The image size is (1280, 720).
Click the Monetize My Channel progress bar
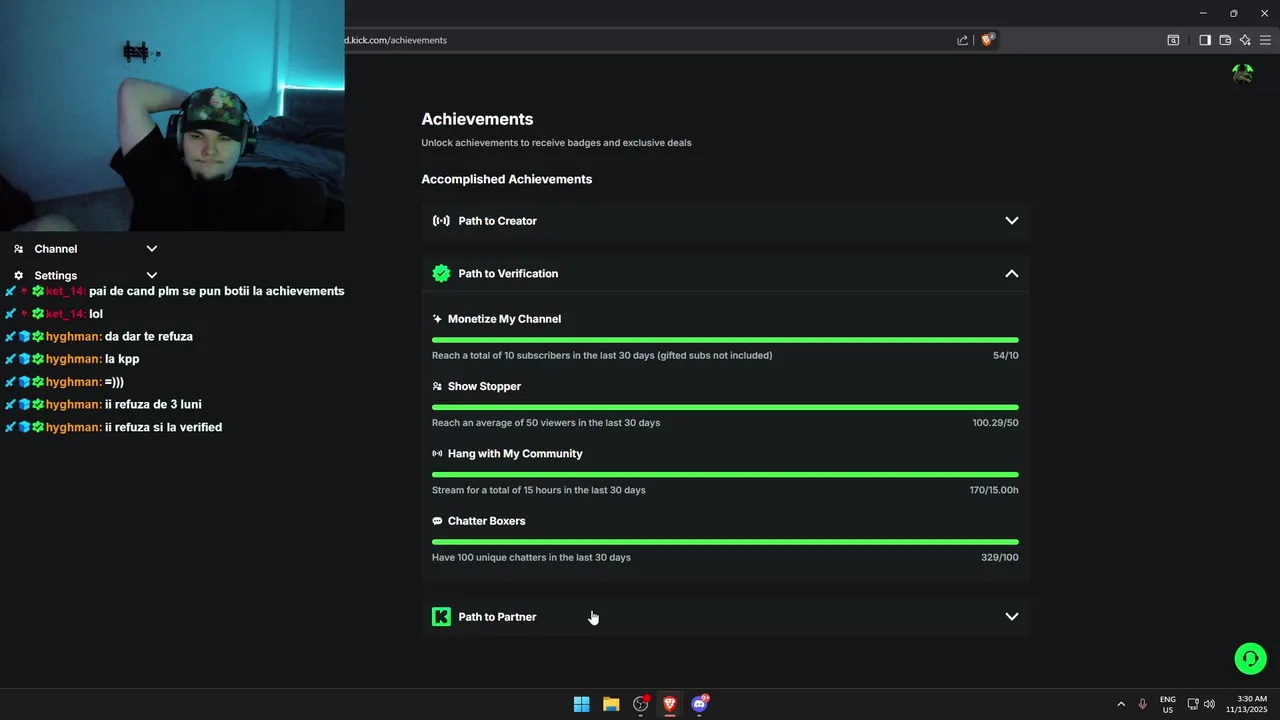tap(725, 340)
